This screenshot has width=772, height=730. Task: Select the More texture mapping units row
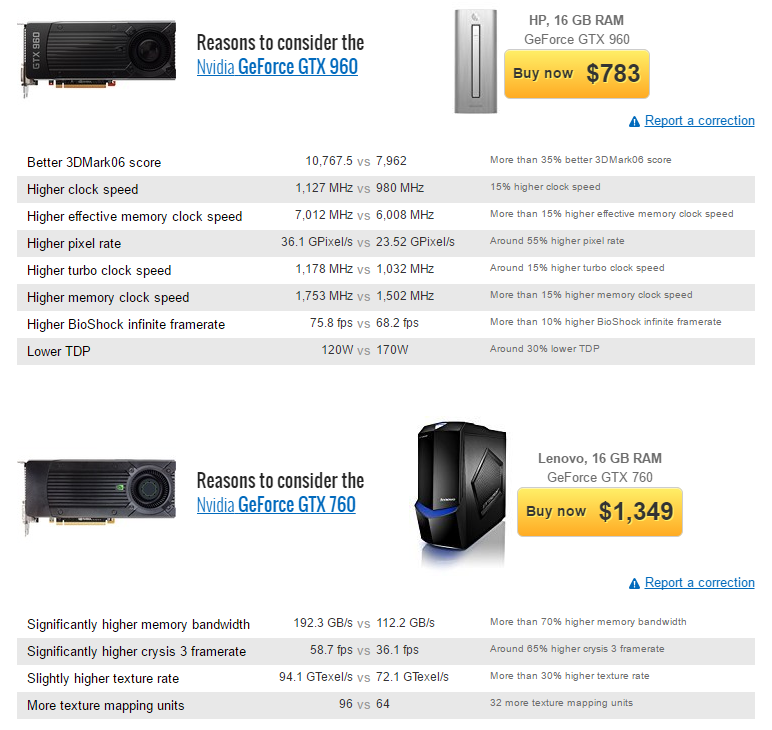coord(385,705)
